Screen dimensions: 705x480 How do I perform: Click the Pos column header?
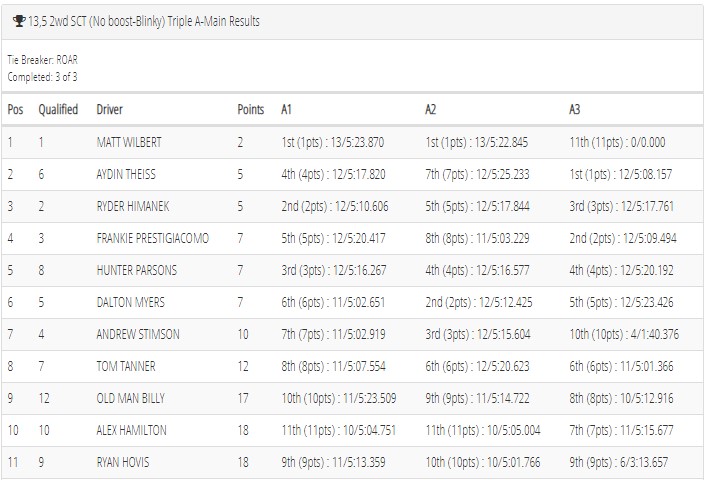click(15, 109)
